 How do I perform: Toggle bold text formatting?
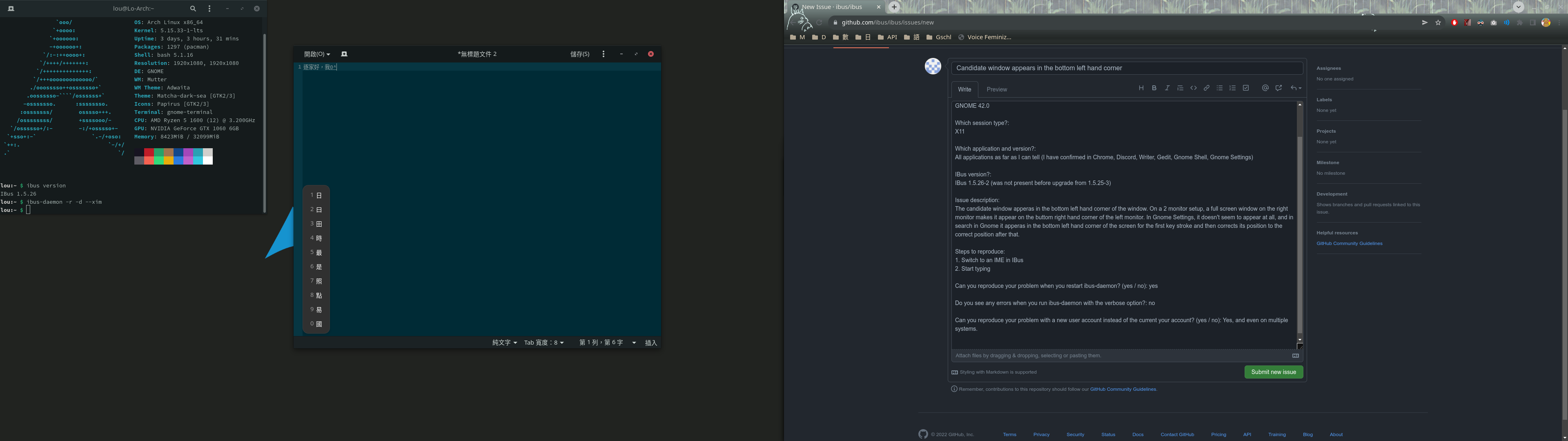pos(1154,88)
